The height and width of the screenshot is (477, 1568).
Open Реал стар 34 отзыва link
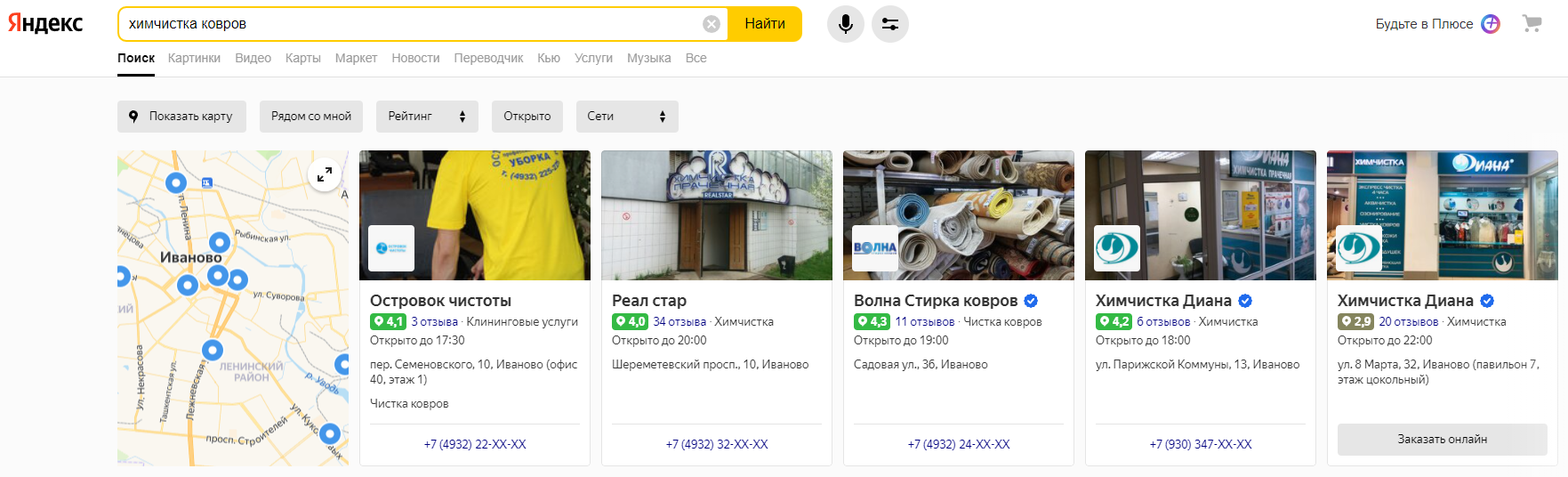tap(679, 322)
